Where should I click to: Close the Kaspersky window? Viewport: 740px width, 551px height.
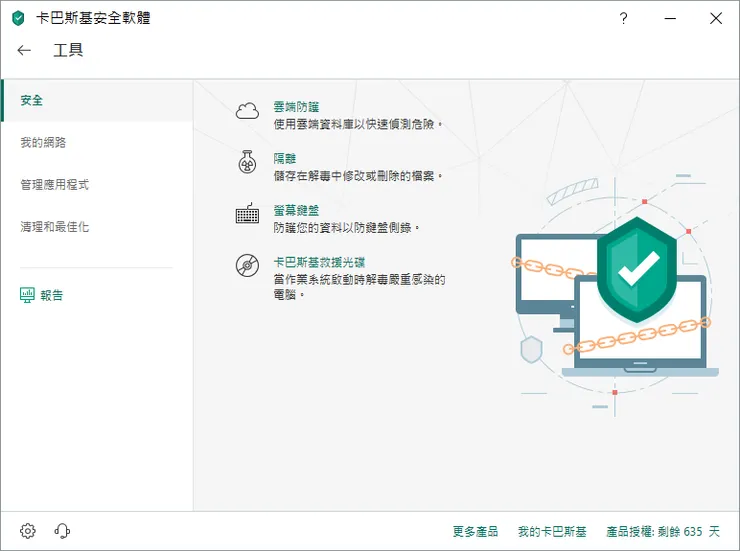[x=716, y=18]
